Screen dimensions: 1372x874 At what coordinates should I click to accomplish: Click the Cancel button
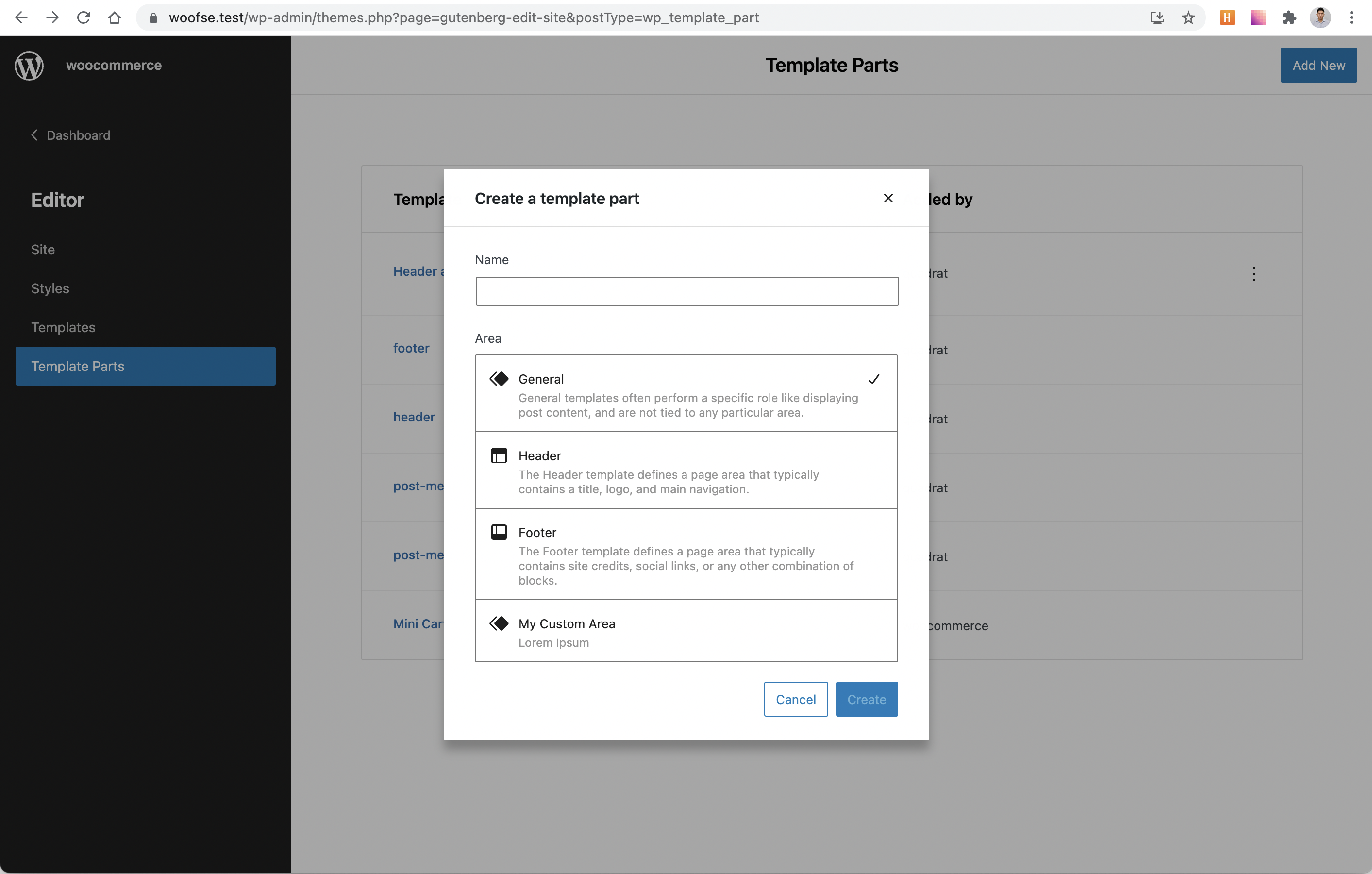[795, 699]
